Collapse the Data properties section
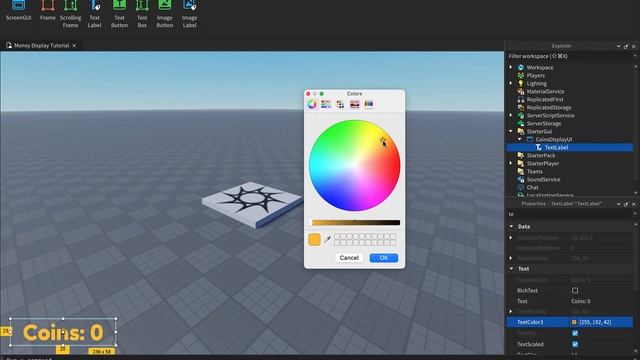 (x=511, y=226)
